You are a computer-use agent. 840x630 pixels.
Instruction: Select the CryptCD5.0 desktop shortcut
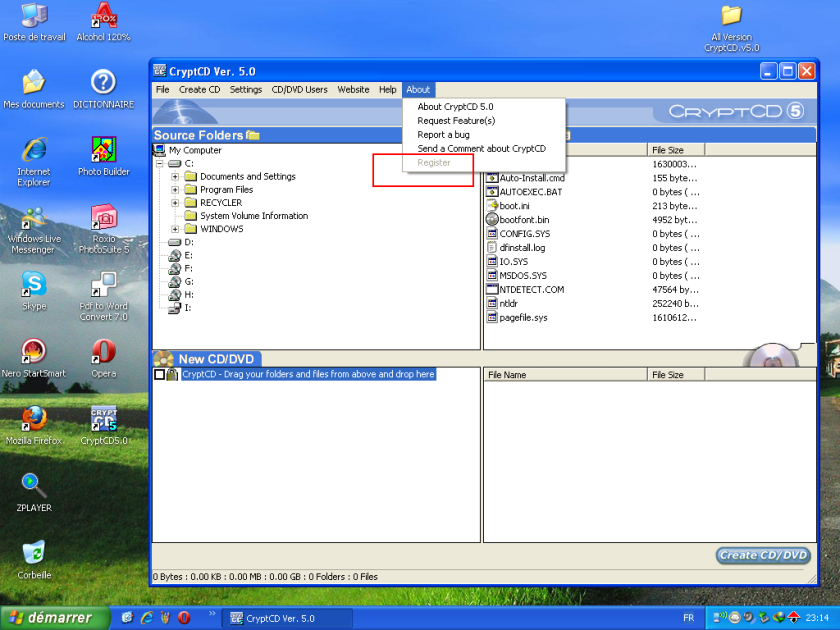click(x=103, y=425)
